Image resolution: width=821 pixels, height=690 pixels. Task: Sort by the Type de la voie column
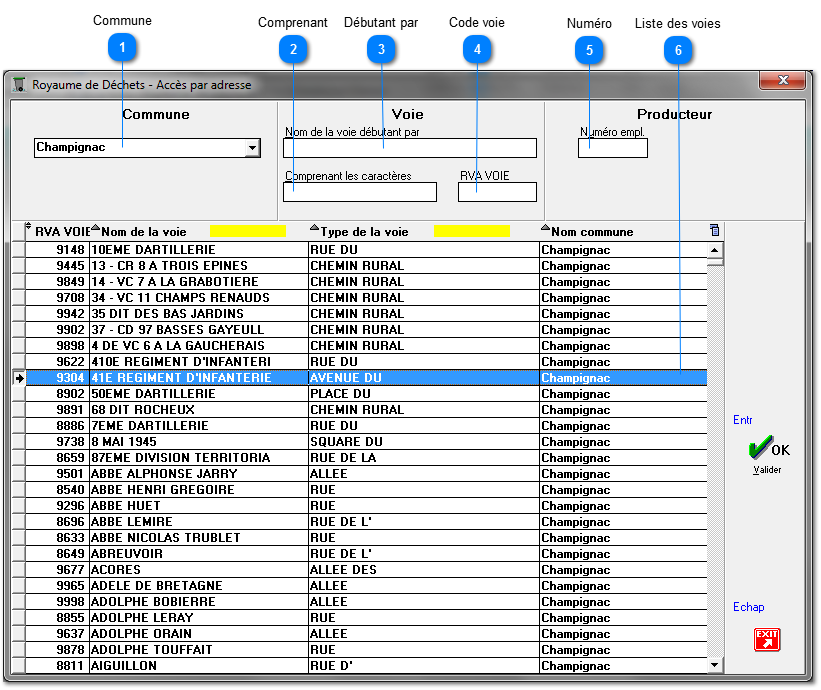pyautogui.click(x=364, y=232)
